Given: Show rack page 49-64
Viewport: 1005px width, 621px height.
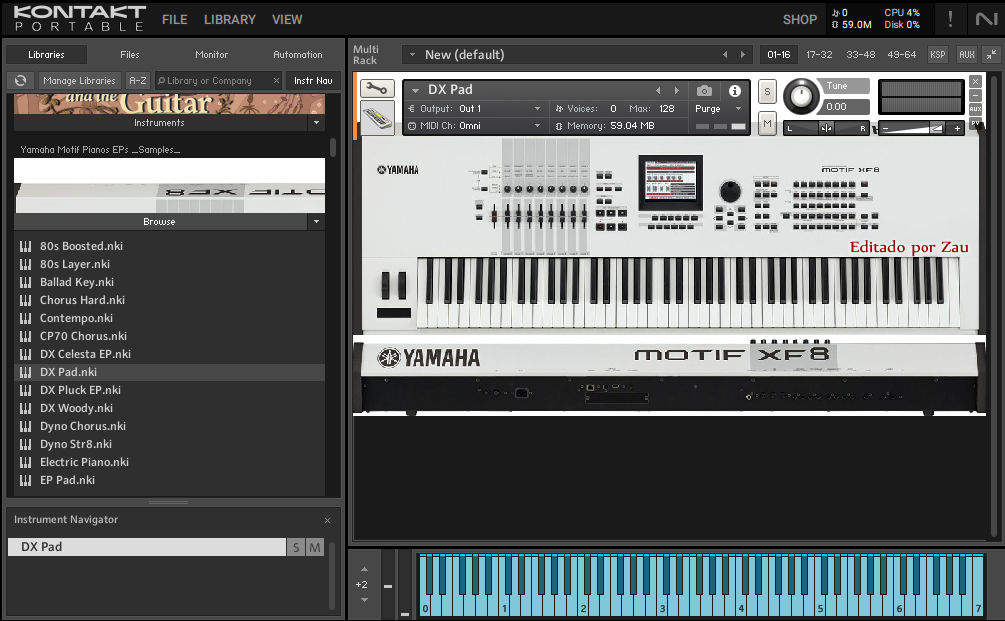Looking at the screenshot, I should click(x=901, y=54).
